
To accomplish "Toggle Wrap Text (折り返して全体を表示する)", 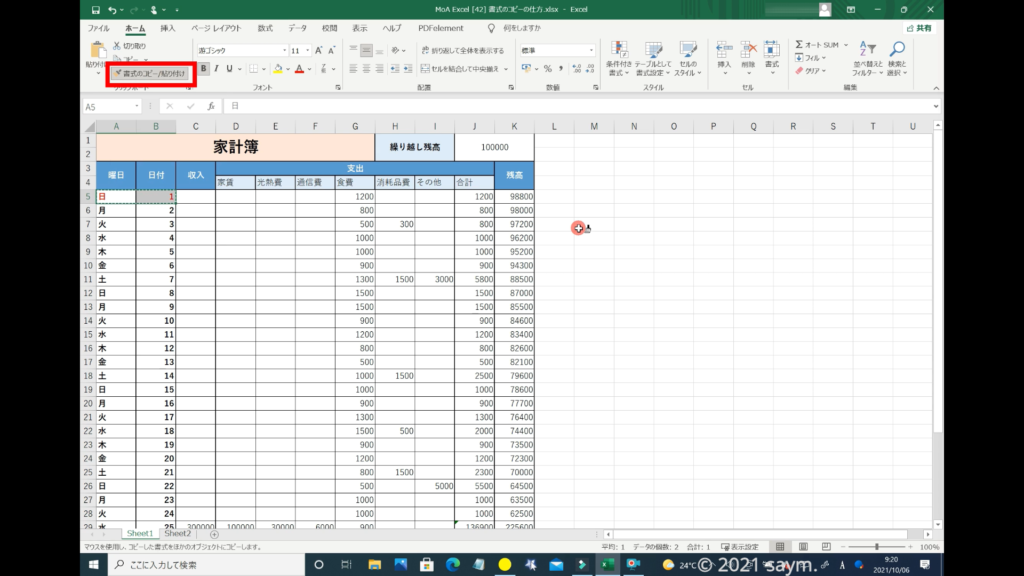I will (463, 50).
